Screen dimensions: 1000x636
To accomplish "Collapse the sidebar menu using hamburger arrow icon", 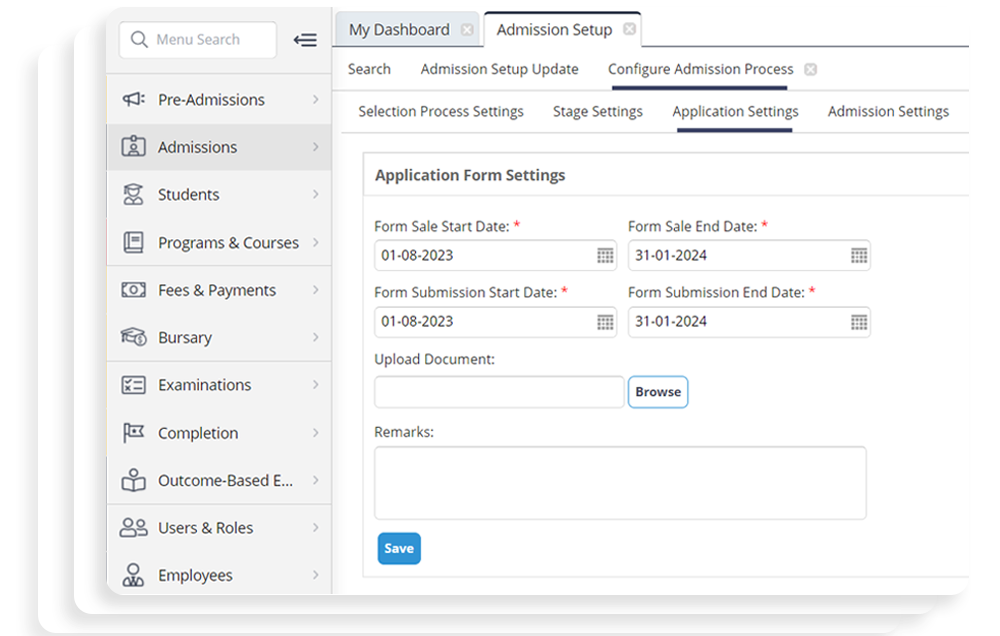I will click(x=305, y=40).
